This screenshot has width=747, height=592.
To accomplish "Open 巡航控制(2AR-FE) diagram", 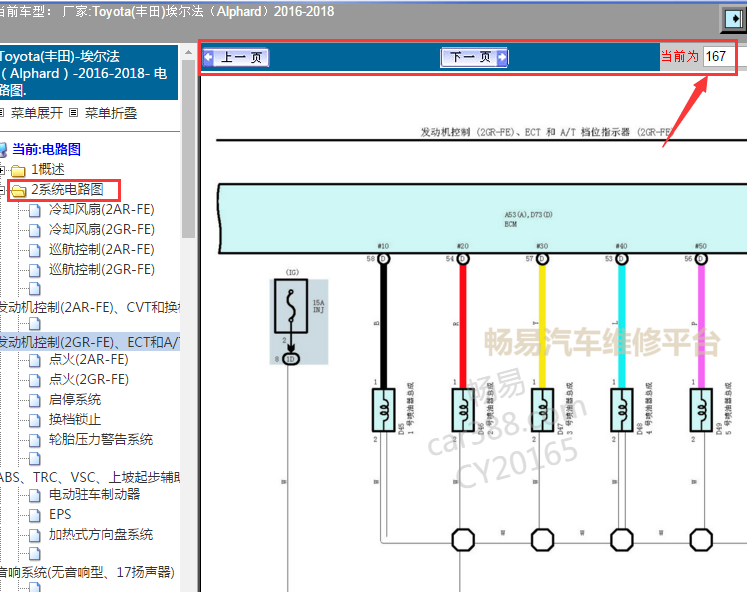I will tap(101, 250).
